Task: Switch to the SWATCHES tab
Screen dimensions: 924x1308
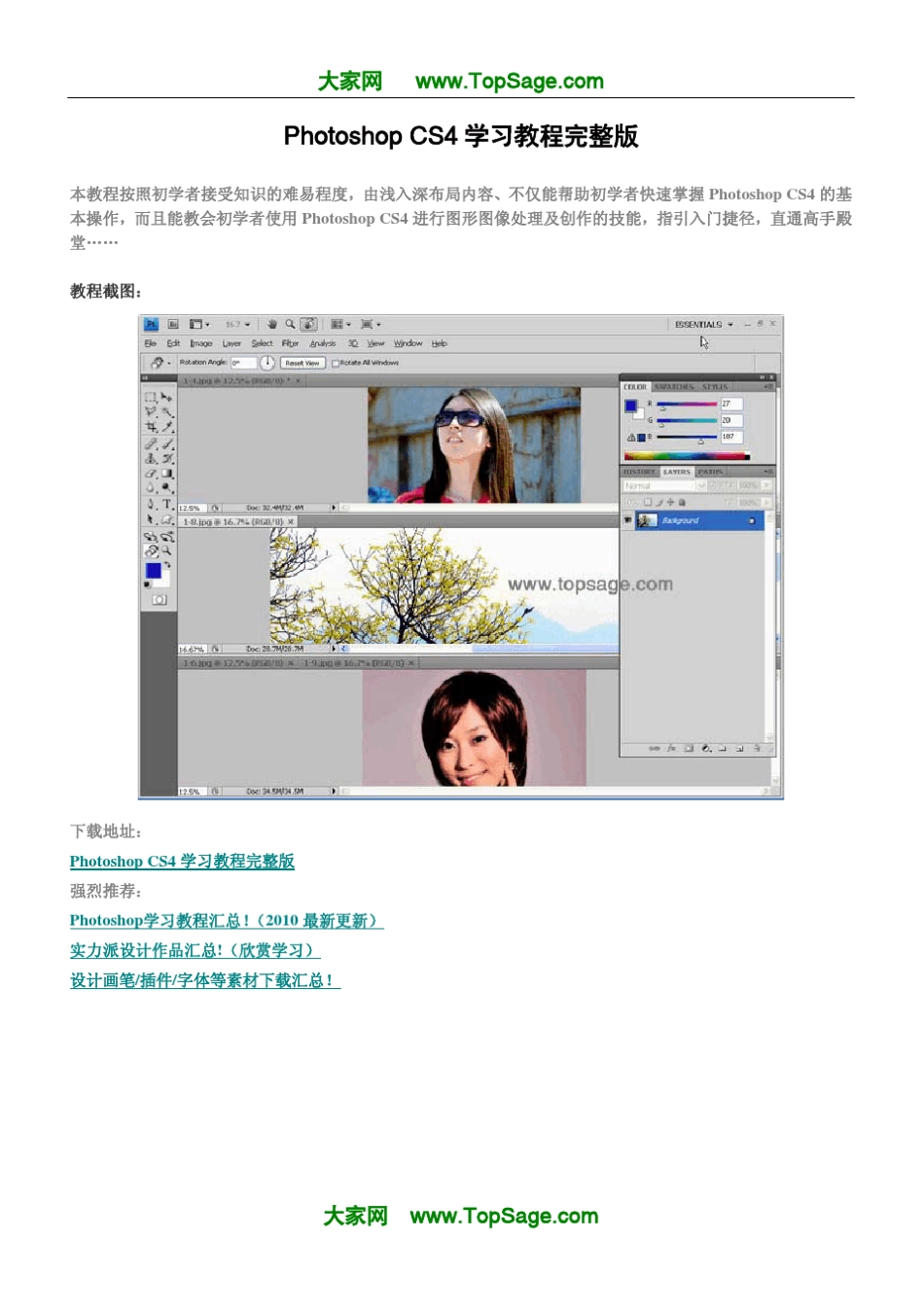Action: (674, 387)
